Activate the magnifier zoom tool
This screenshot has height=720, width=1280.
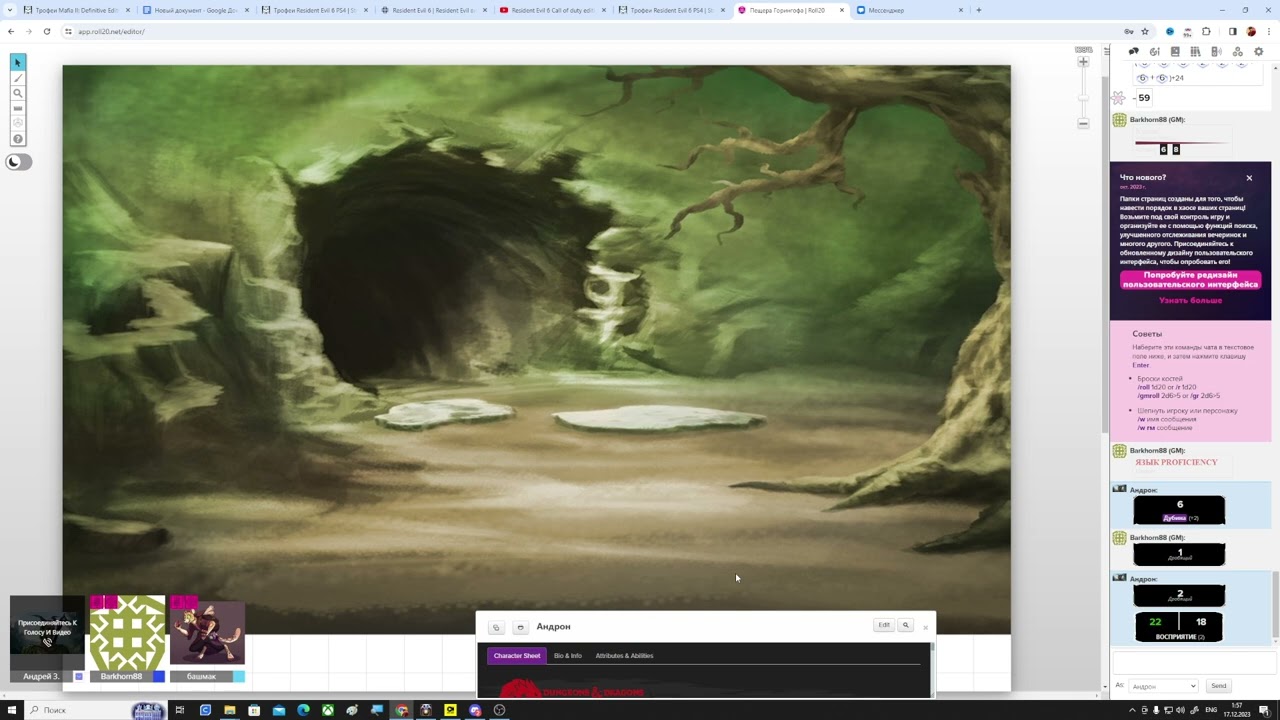18,93
